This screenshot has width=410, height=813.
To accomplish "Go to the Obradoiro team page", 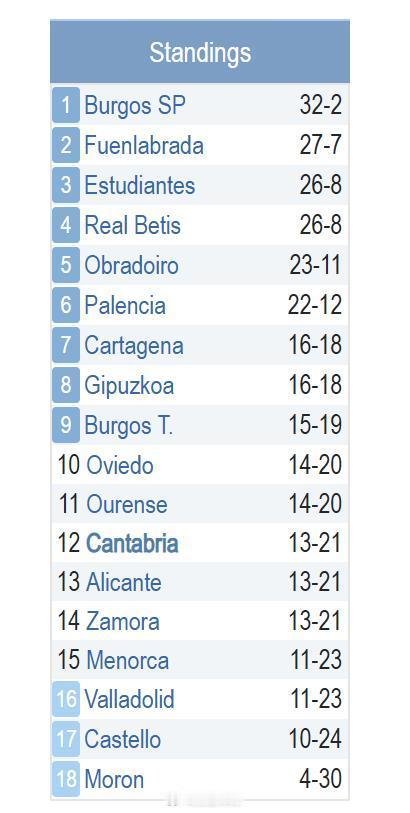I will click(x=131, y=265).
